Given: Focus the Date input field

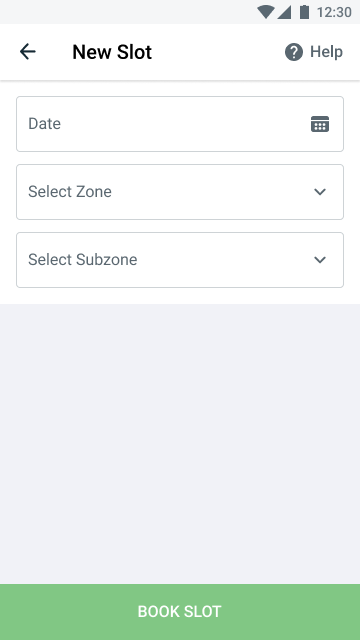Looking at the screenshot, I should [180, 124].
